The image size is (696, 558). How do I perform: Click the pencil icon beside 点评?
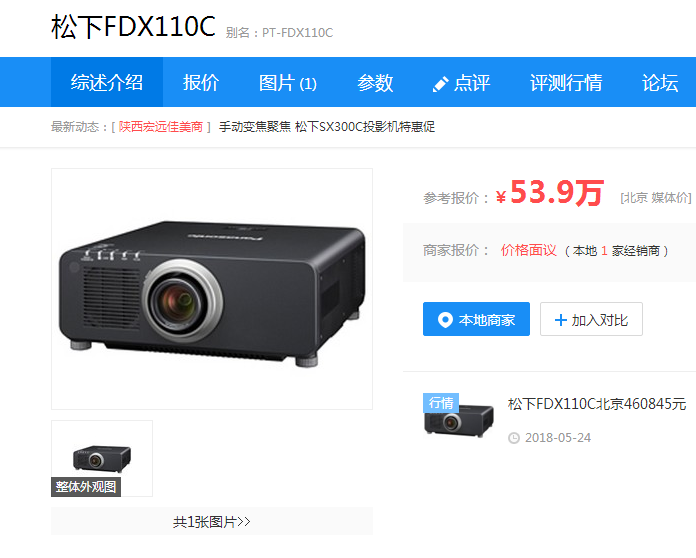[x=440, y=84]
